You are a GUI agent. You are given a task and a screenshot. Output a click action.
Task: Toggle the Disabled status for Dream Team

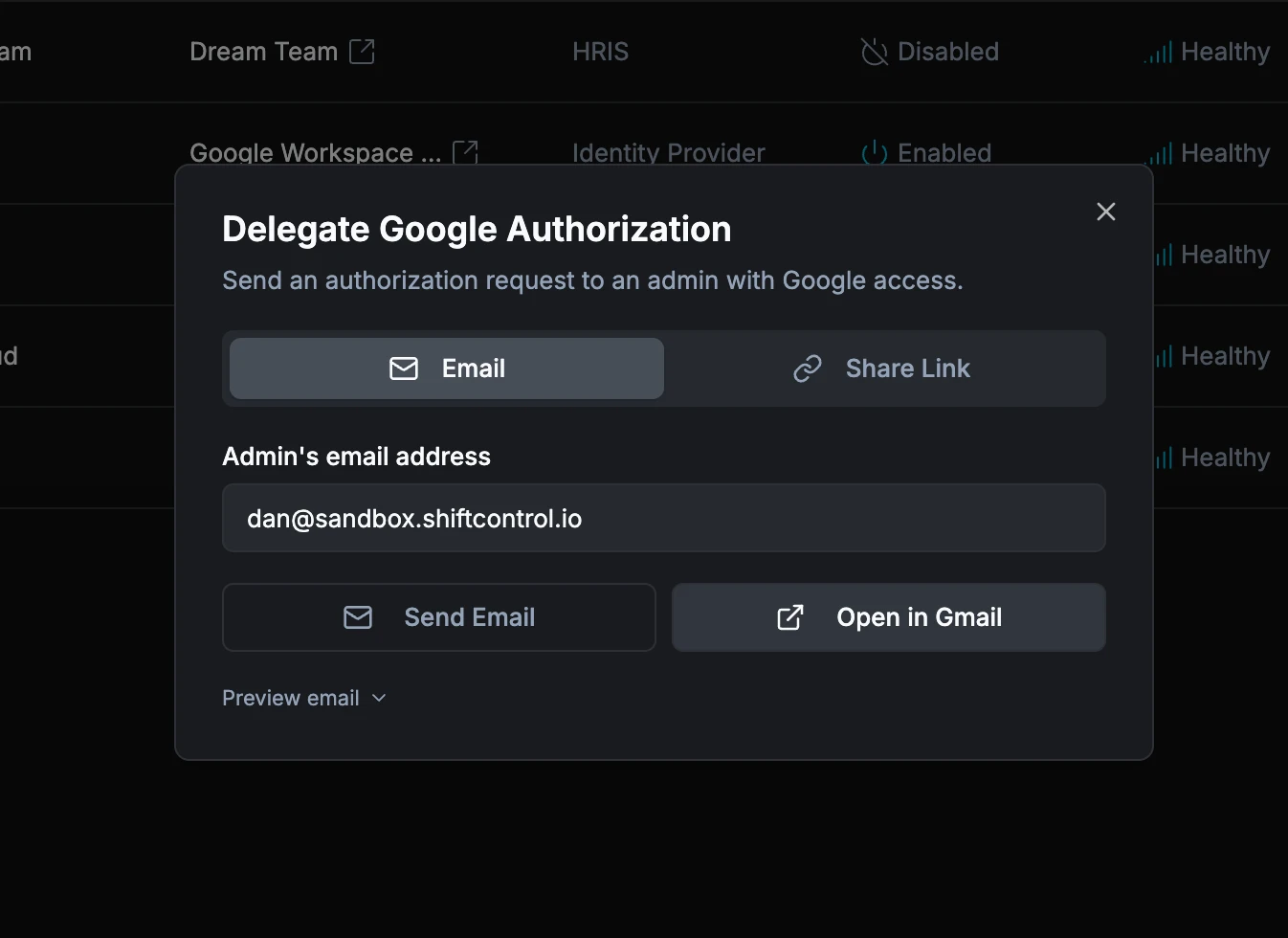(x=928, y=51)
